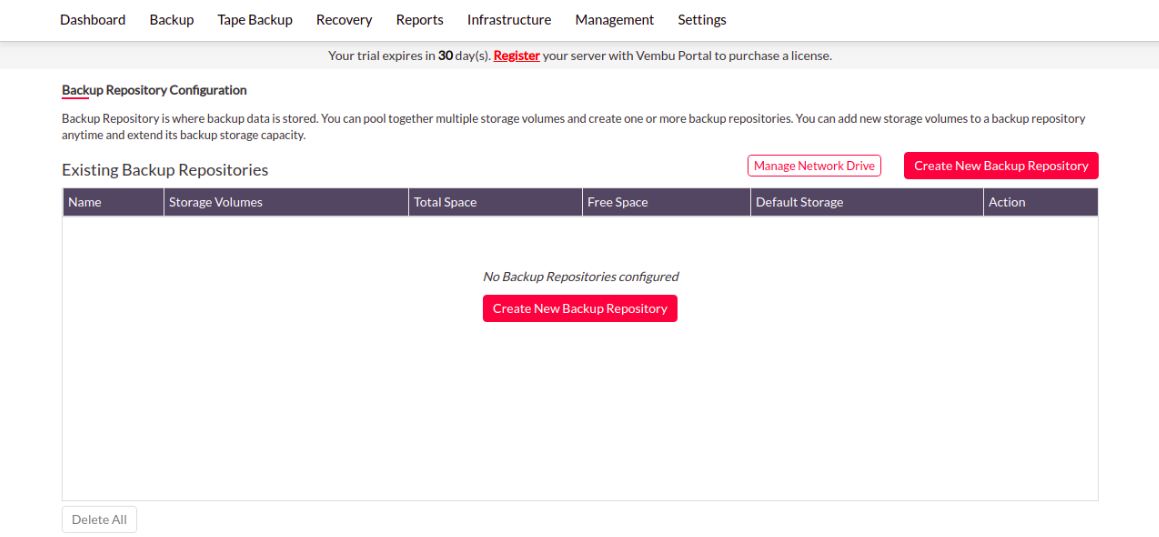Open the Backup menu
The image size is (1159, 537).
point(171,20)
